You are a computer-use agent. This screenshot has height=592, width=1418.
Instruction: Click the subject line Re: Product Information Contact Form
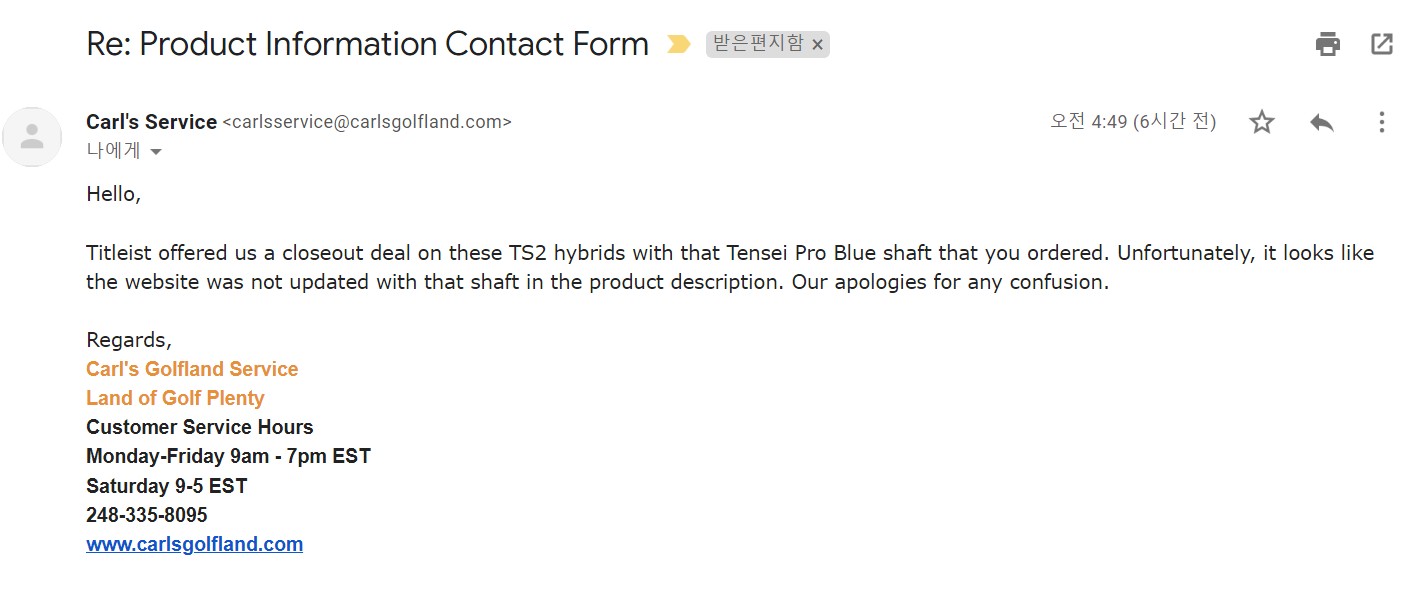coord(367,44)
